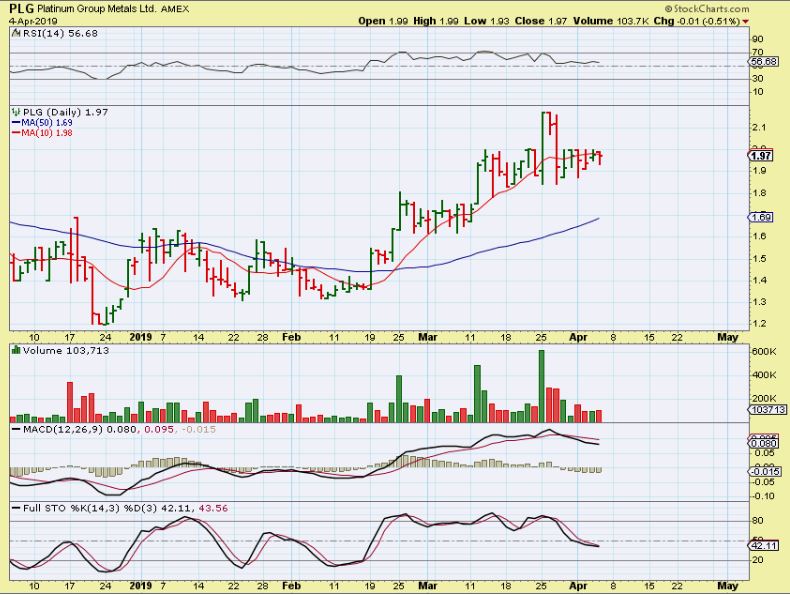The width and height of the screenshot is (790, 595).
Task: Click the 103713 volume tag on right axis
Action: tap(768, 410)
